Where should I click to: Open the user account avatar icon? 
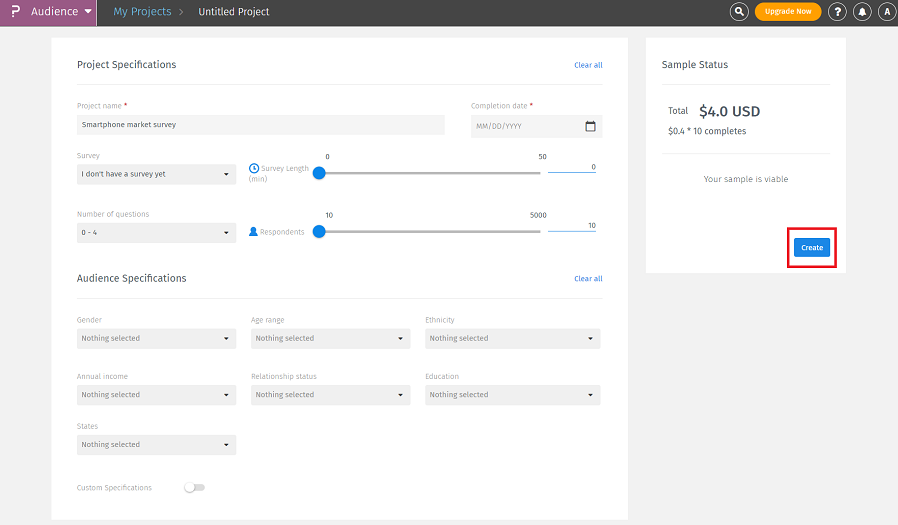click(x=886, y=12)
